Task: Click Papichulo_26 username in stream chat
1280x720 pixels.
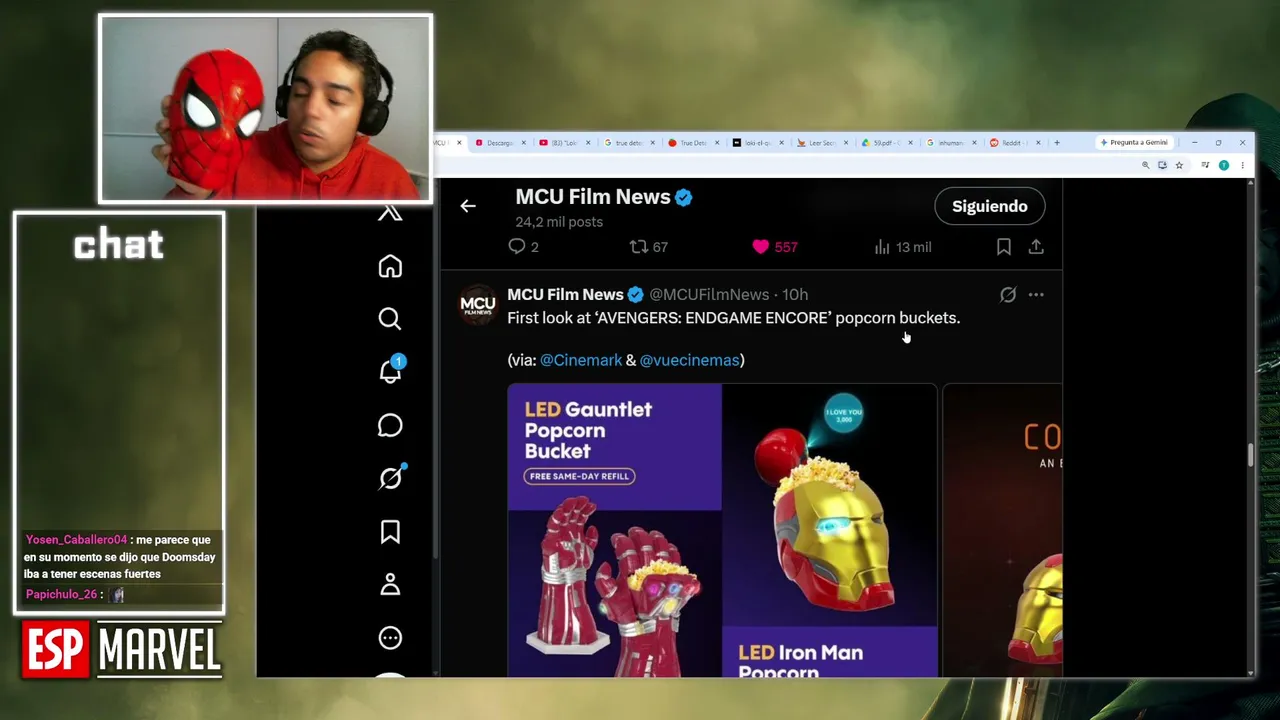Action: (61, 594)
